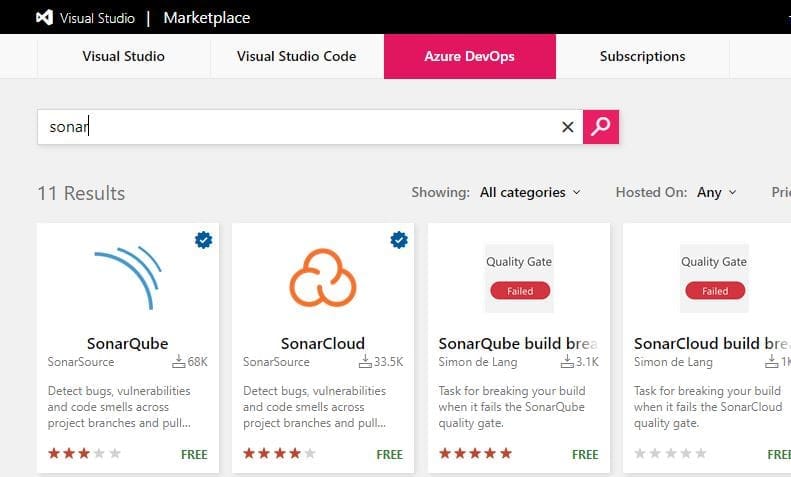This screenshot has width=791, height=477.
Task: Click the SonarCloud orange cloud logo
Action: 323,277
